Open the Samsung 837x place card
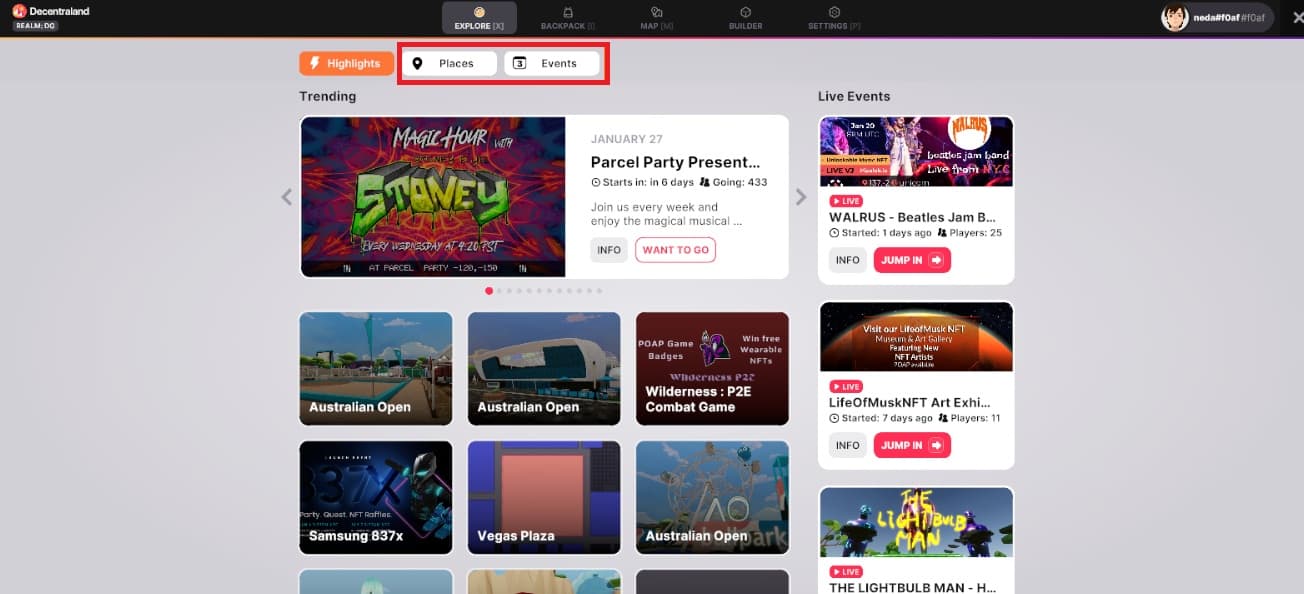This screenshot has height=594, width=1304. tap(376, 498)
